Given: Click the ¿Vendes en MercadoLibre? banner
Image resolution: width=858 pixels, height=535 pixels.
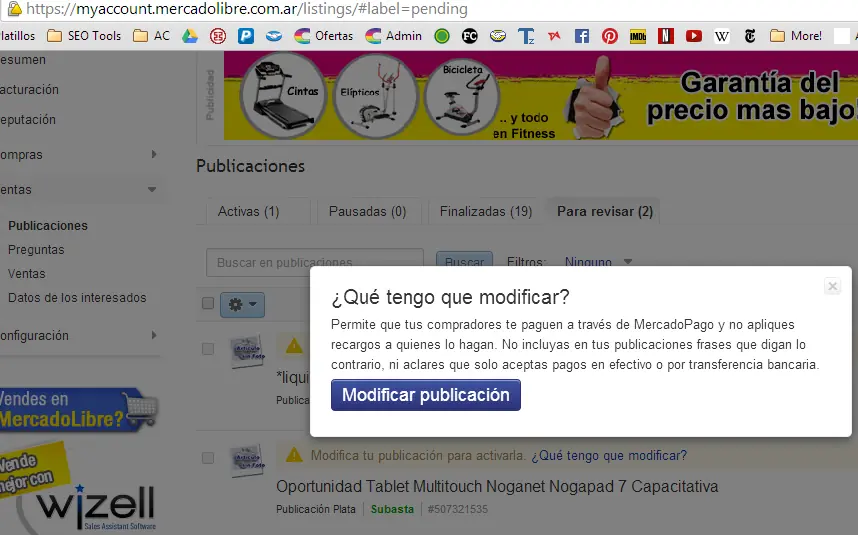Looking at the screenshot, I should (x=79, y=410).
